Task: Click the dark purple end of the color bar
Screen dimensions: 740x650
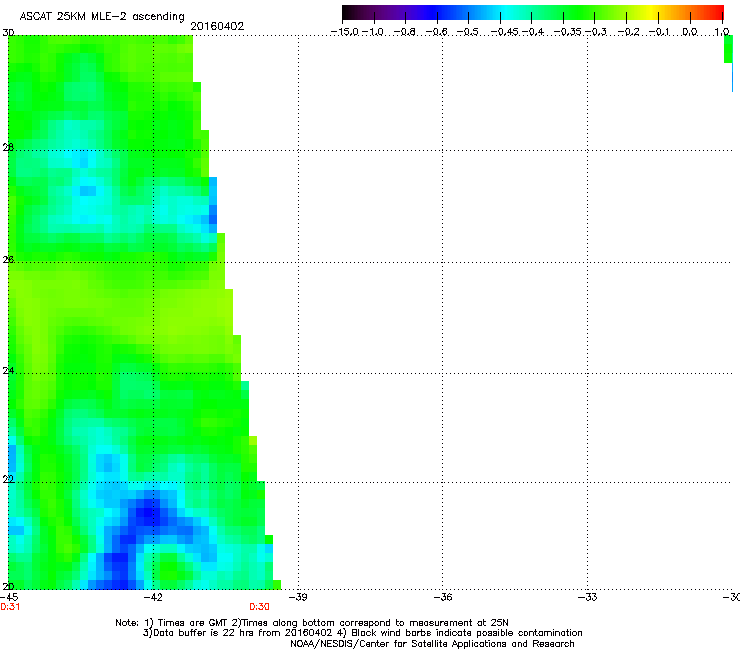Action: tap(352, 13)
